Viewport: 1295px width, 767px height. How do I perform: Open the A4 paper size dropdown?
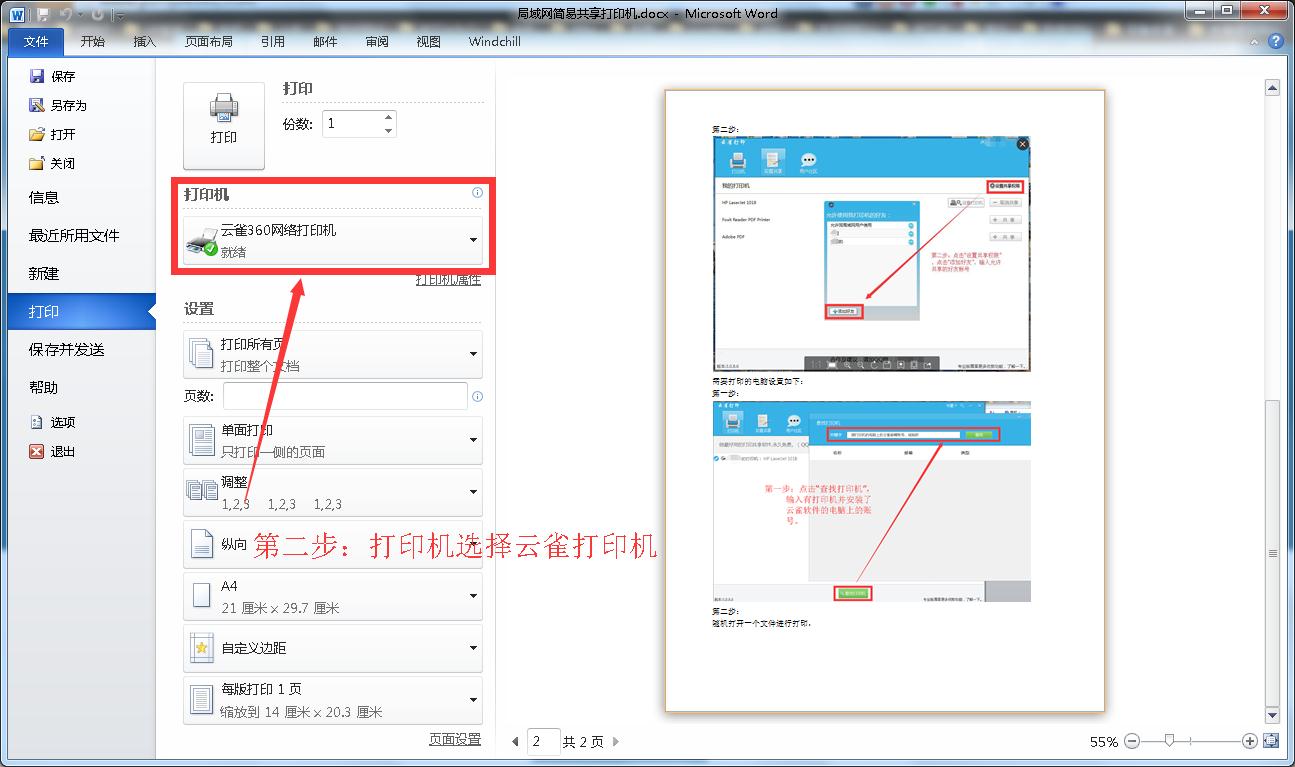[x=333, y=597]
